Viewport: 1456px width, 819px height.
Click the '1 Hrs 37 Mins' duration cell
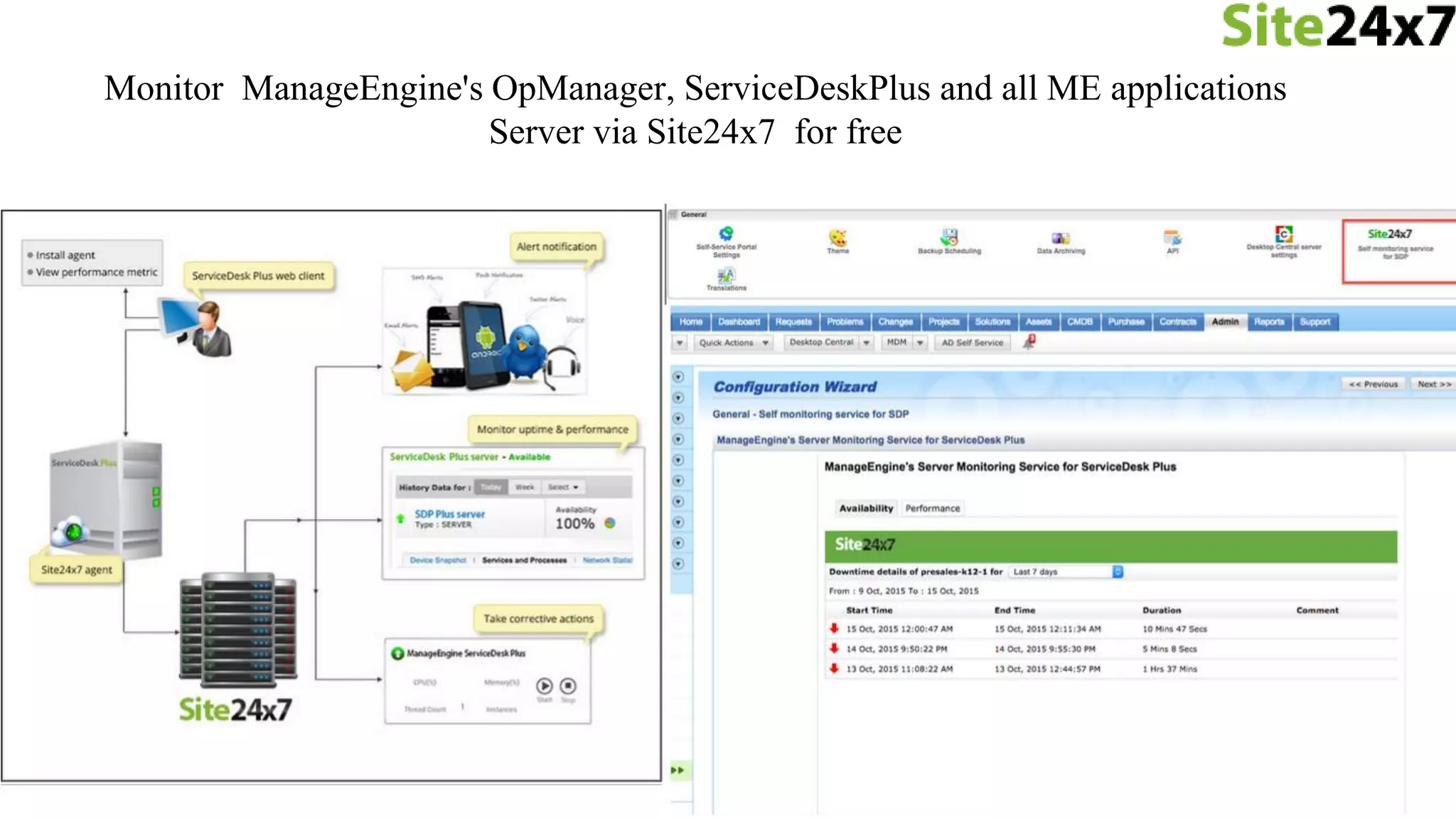pyautogui.click(x=1169, y=669)
